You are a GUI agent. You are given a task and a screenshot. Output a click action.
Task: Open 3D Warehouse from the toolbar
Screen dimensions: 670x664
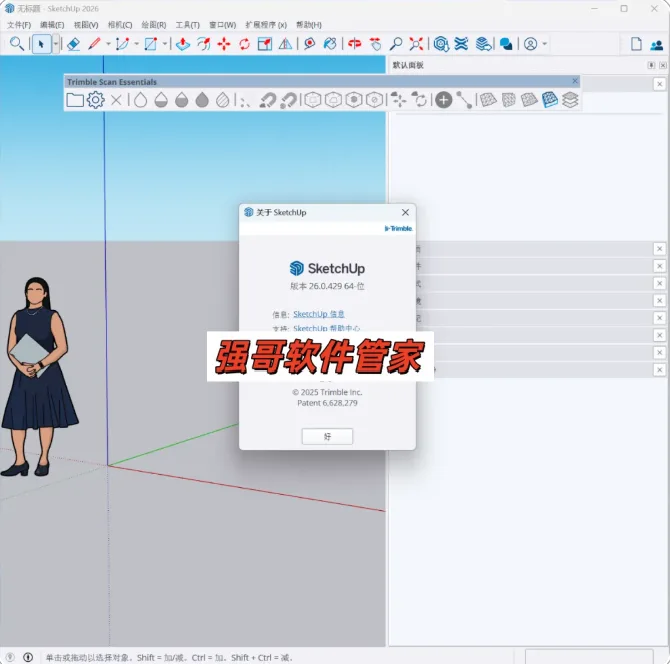pyautogui.click(x=441, y=44)
